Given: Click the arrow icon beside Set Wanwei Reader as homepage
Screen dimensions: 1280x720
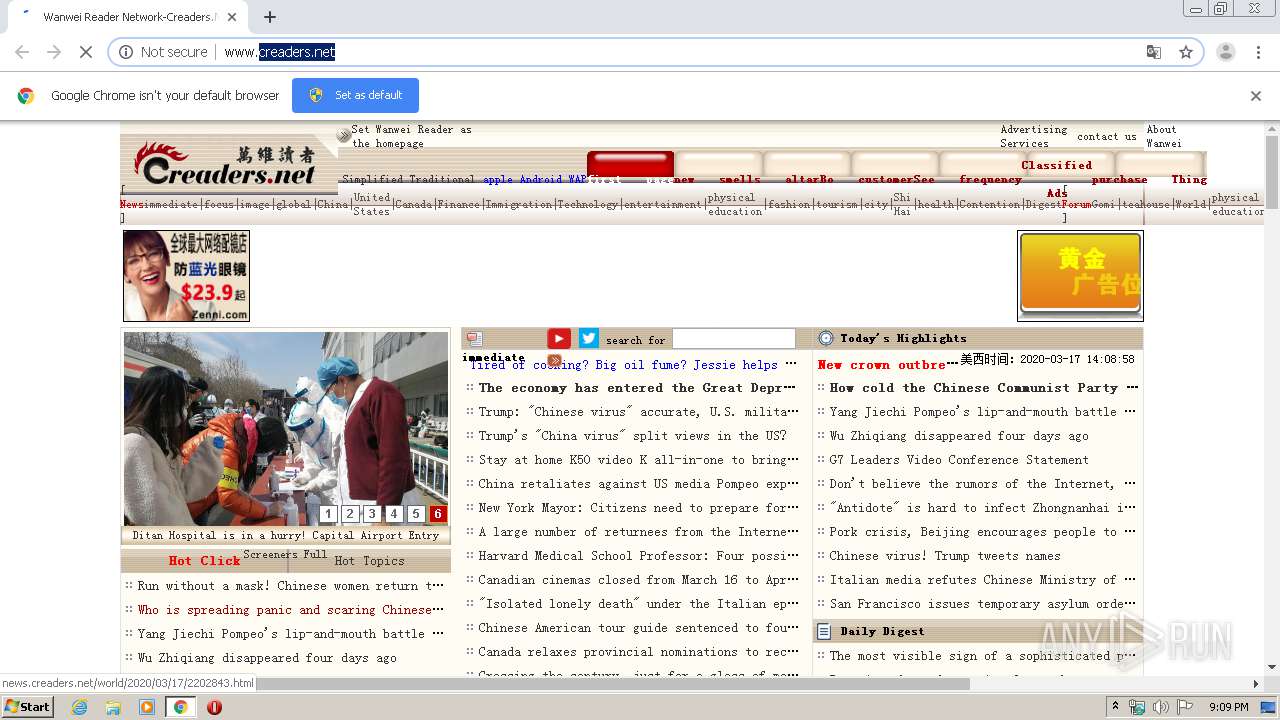Looking at the screenshot, I should click(343, 136).
